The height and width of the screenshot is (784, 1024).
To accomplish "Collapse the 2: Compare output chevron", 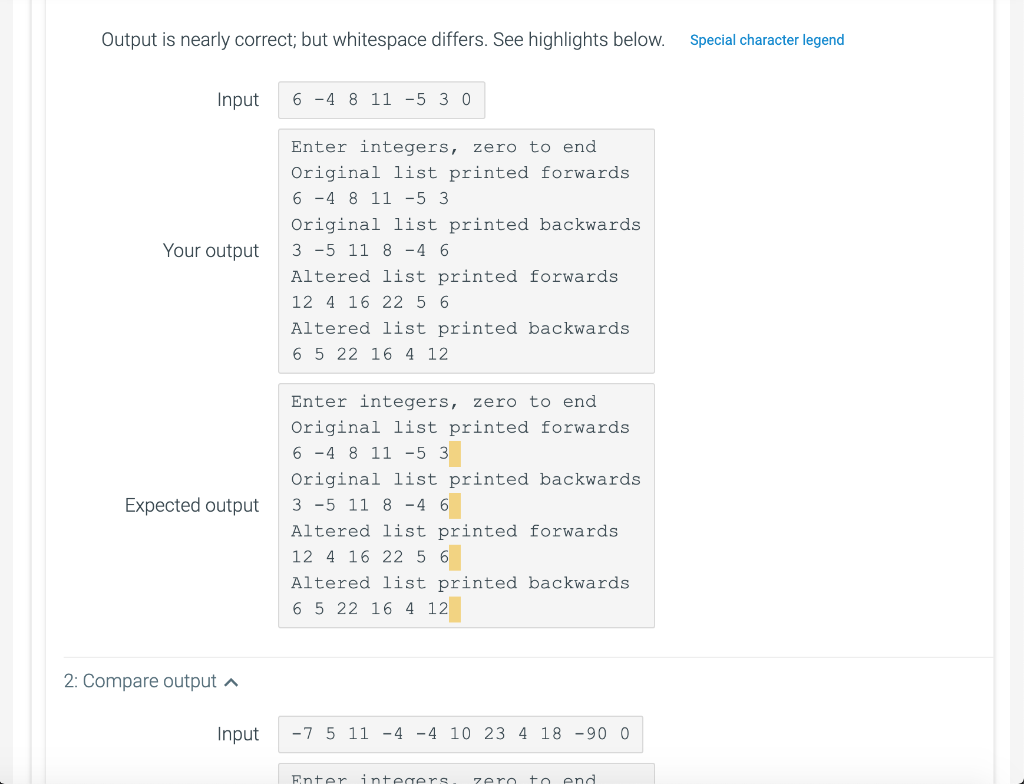I will pyautogui.click(x=231, y=682).
